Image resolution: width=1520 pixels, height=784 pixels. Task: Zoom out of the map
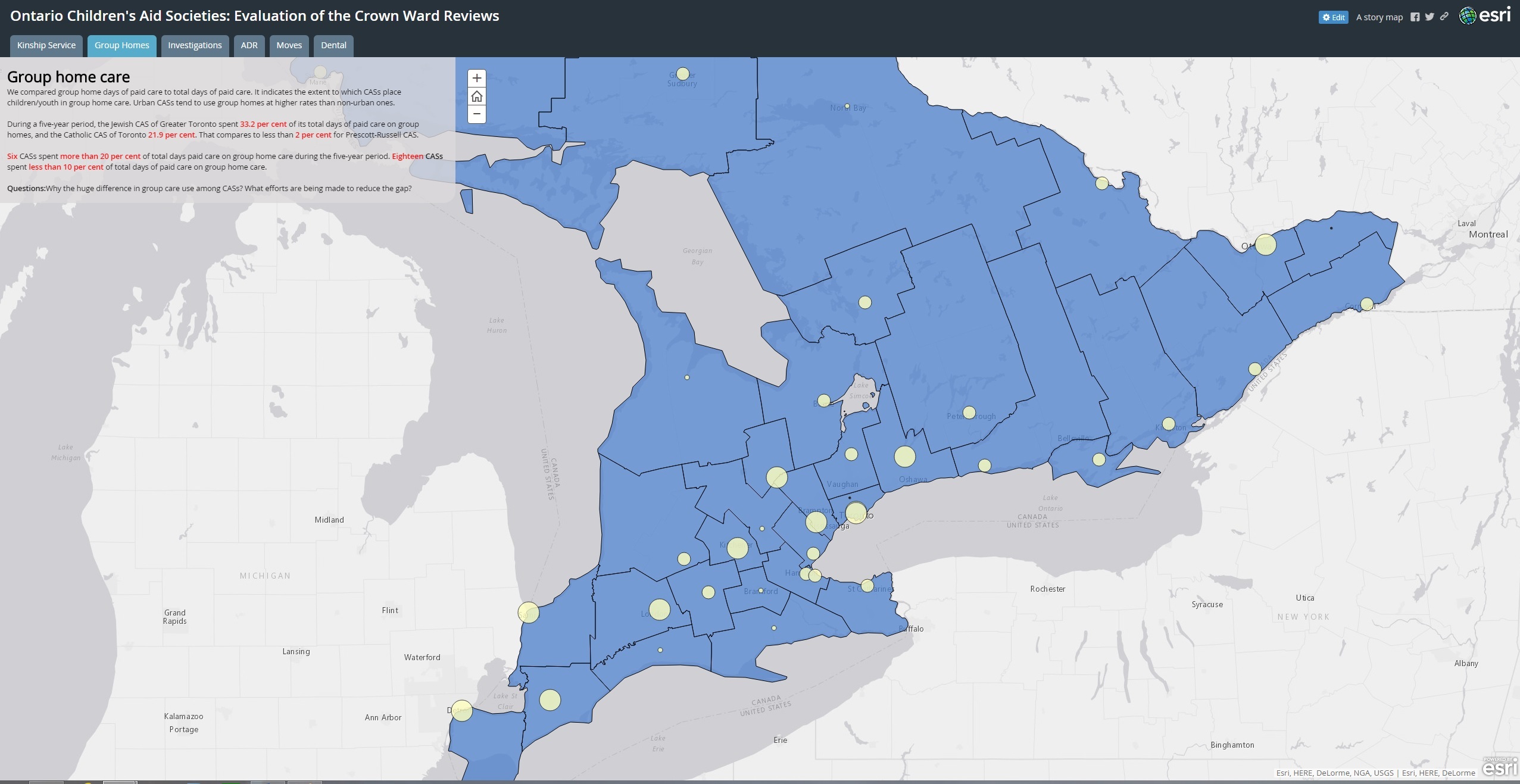476,114
